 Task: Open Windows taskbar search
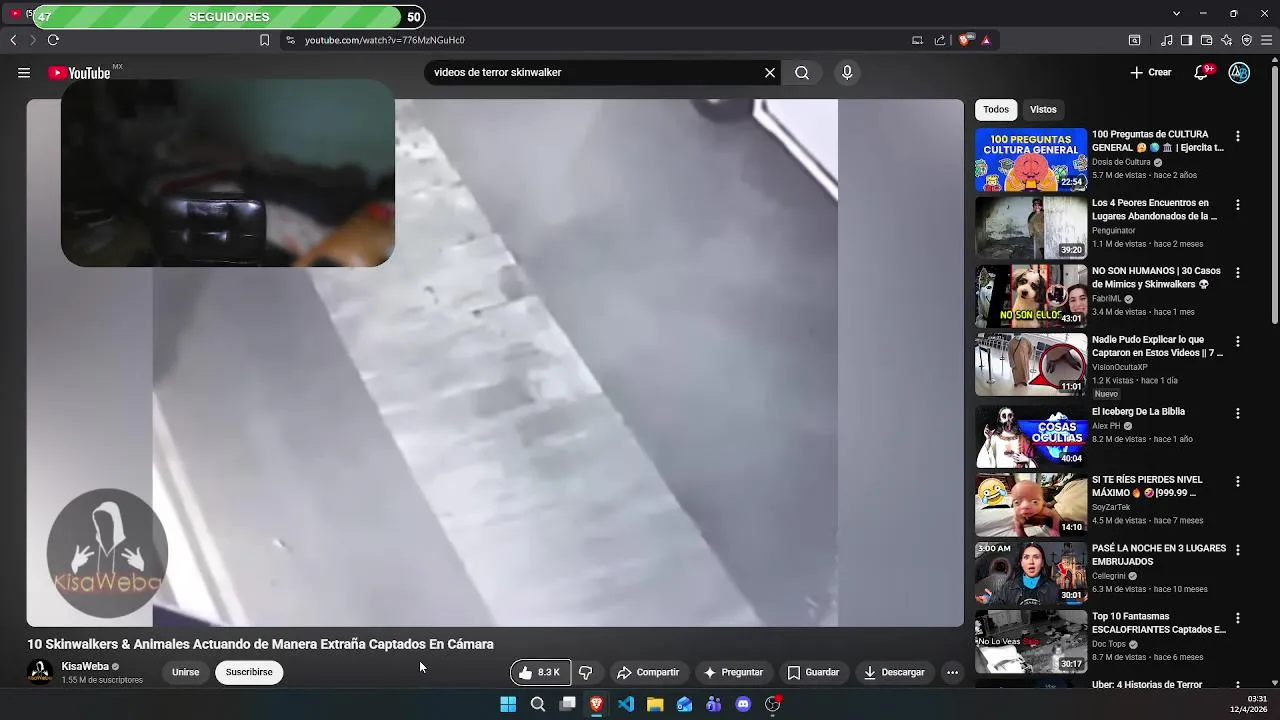pyautogui.click(x=538, y=704)
